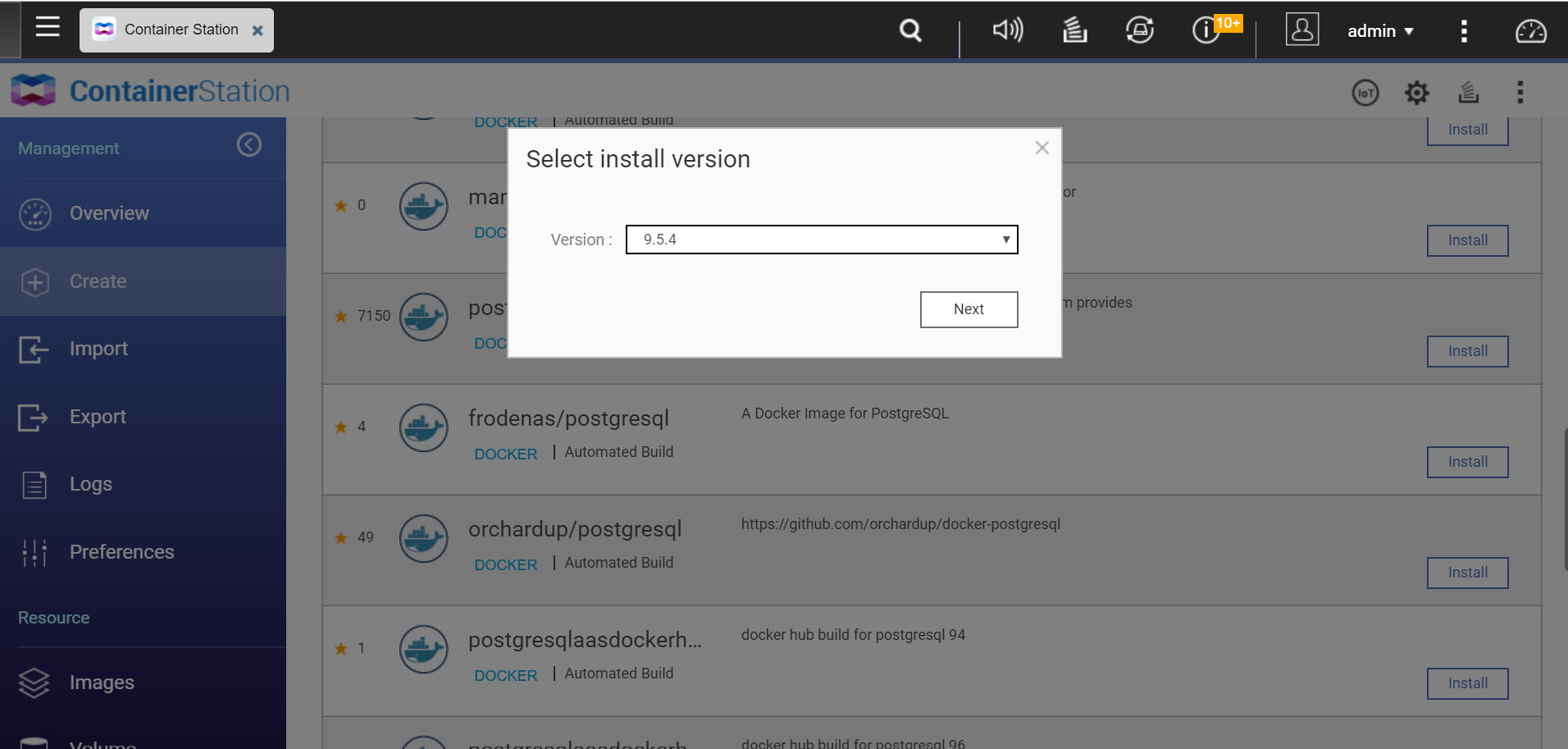This screenshot has height=749, width=1568.
Task: Click frodenas/postgresql Docker whale icon
Action: 423,427
